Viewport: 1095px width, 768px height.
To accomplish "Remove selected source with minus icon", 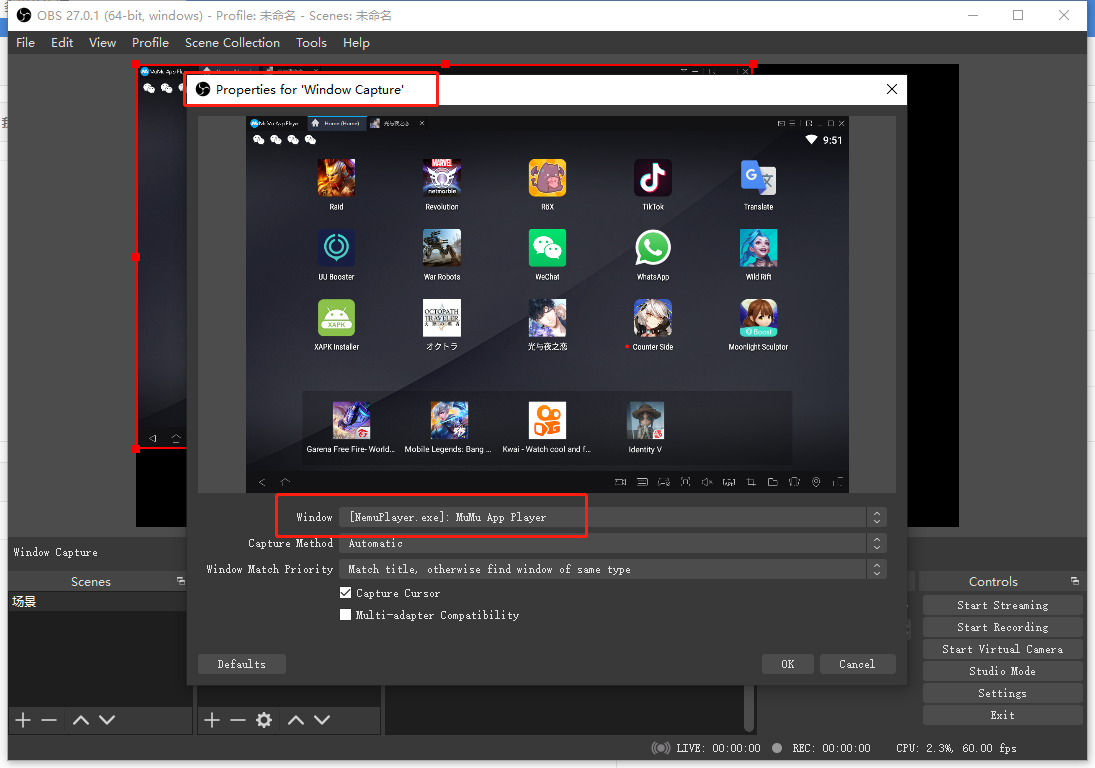I will click(x=238, y=720).
